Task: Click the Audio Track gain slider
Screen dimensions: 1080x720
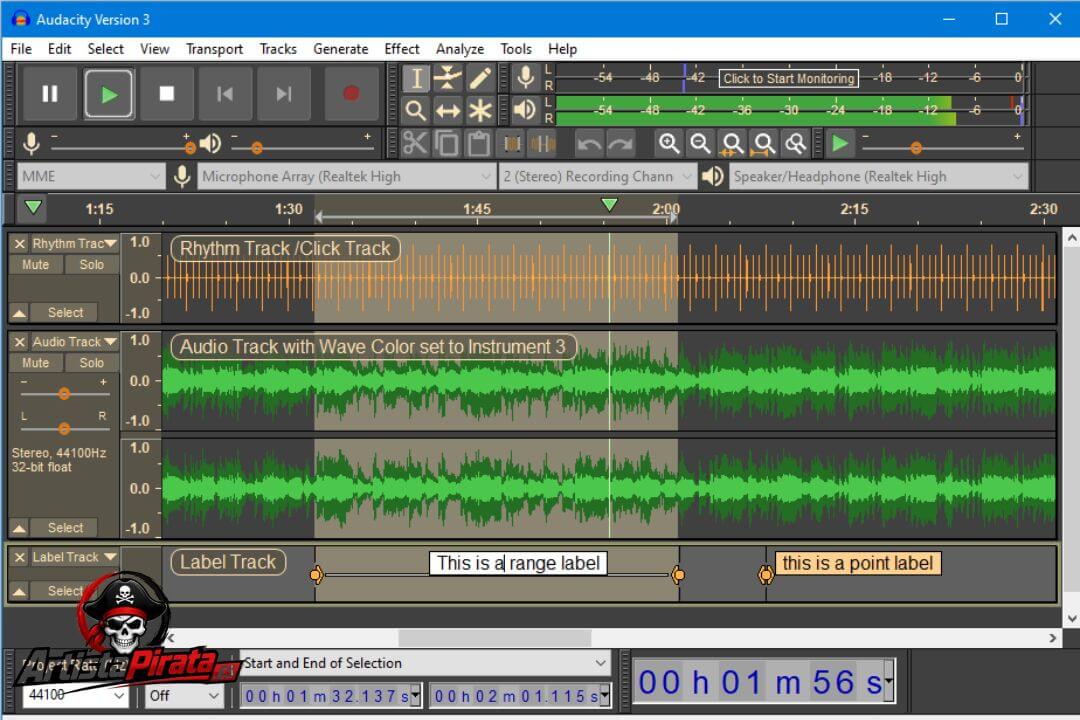Action: (64, 393)
